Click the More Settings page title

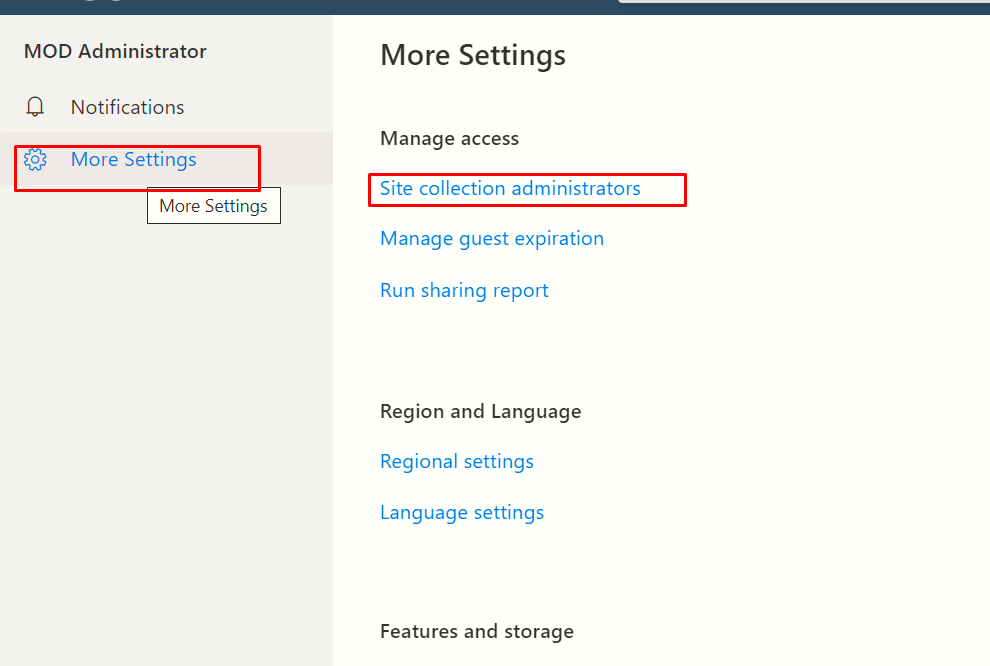coord(473,56)
